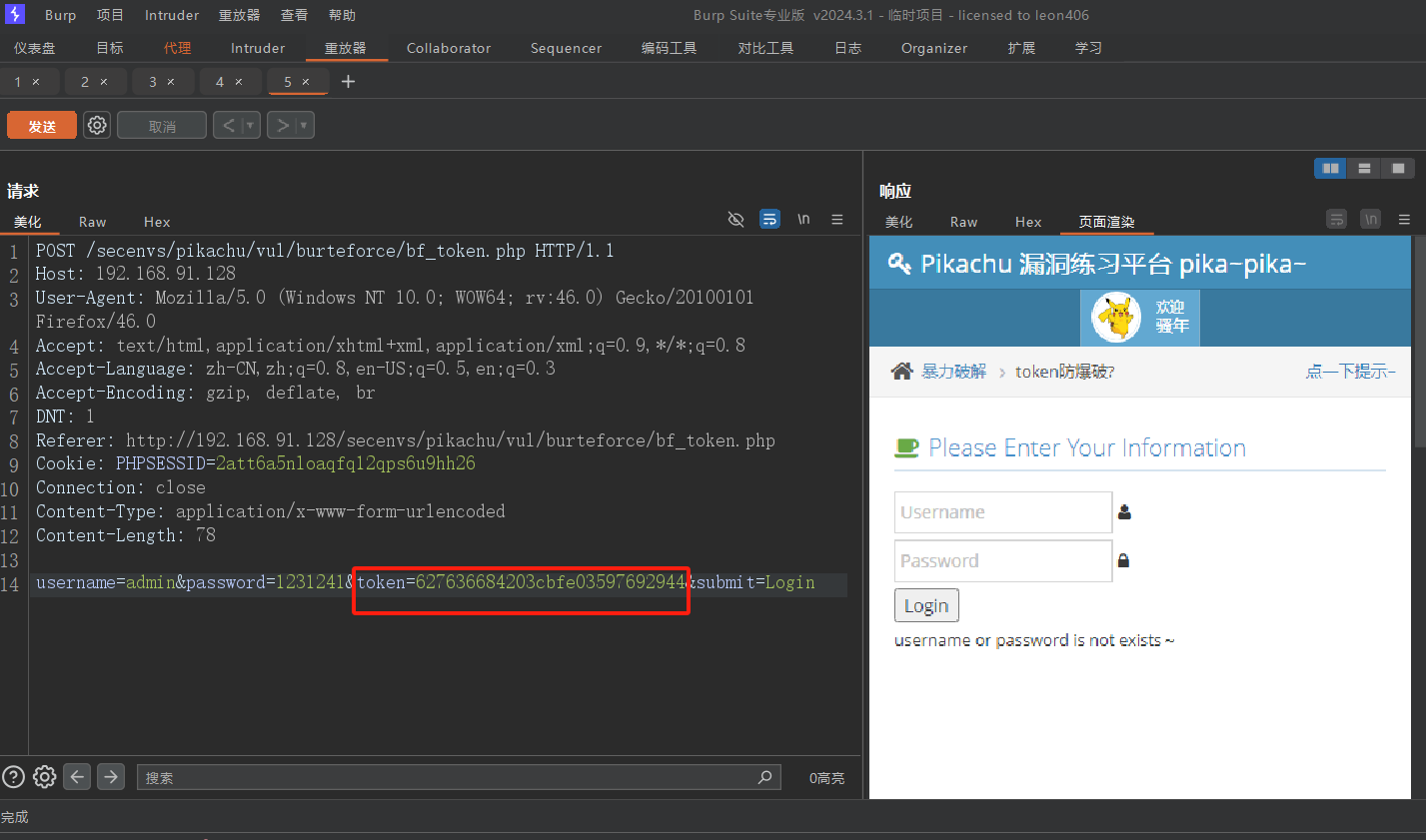Open search settings gear icon
The width and height of the screenshot is (1426, 840).
pos(44,777)
